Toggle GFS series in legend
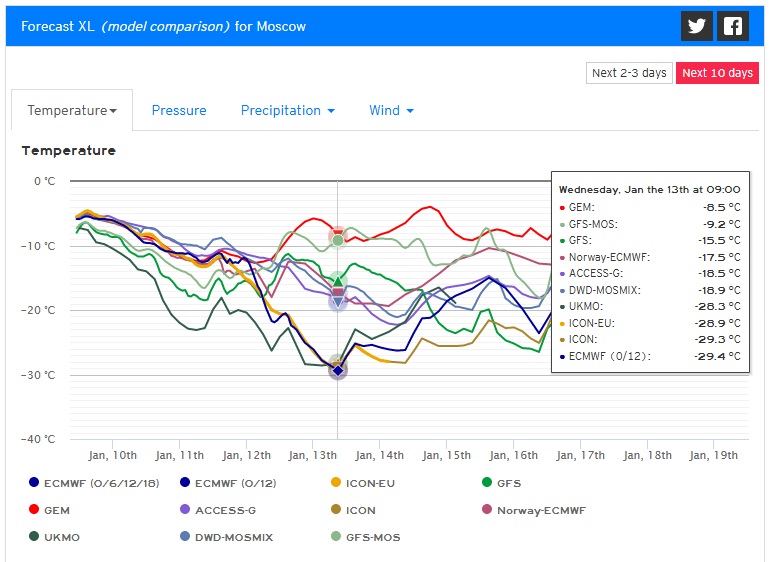 pyautogui.click(x=501, y=483)
